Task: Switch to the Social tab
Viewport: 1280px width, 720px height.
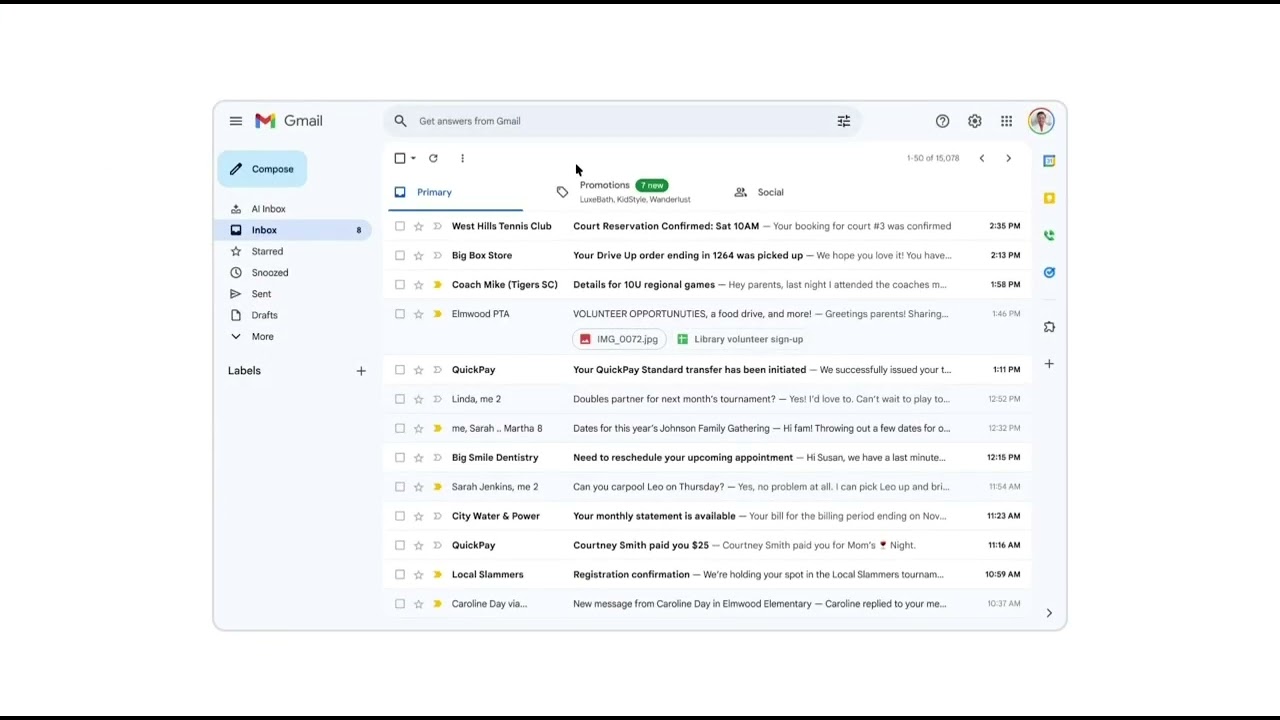Action: (760, 192)
